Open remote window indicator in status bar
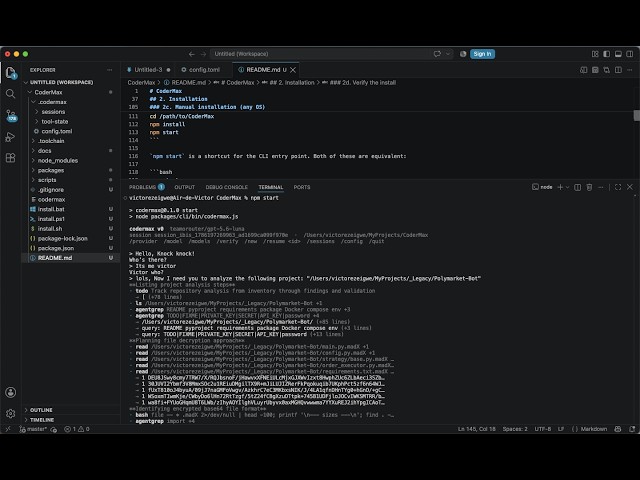 pos(8,429)
